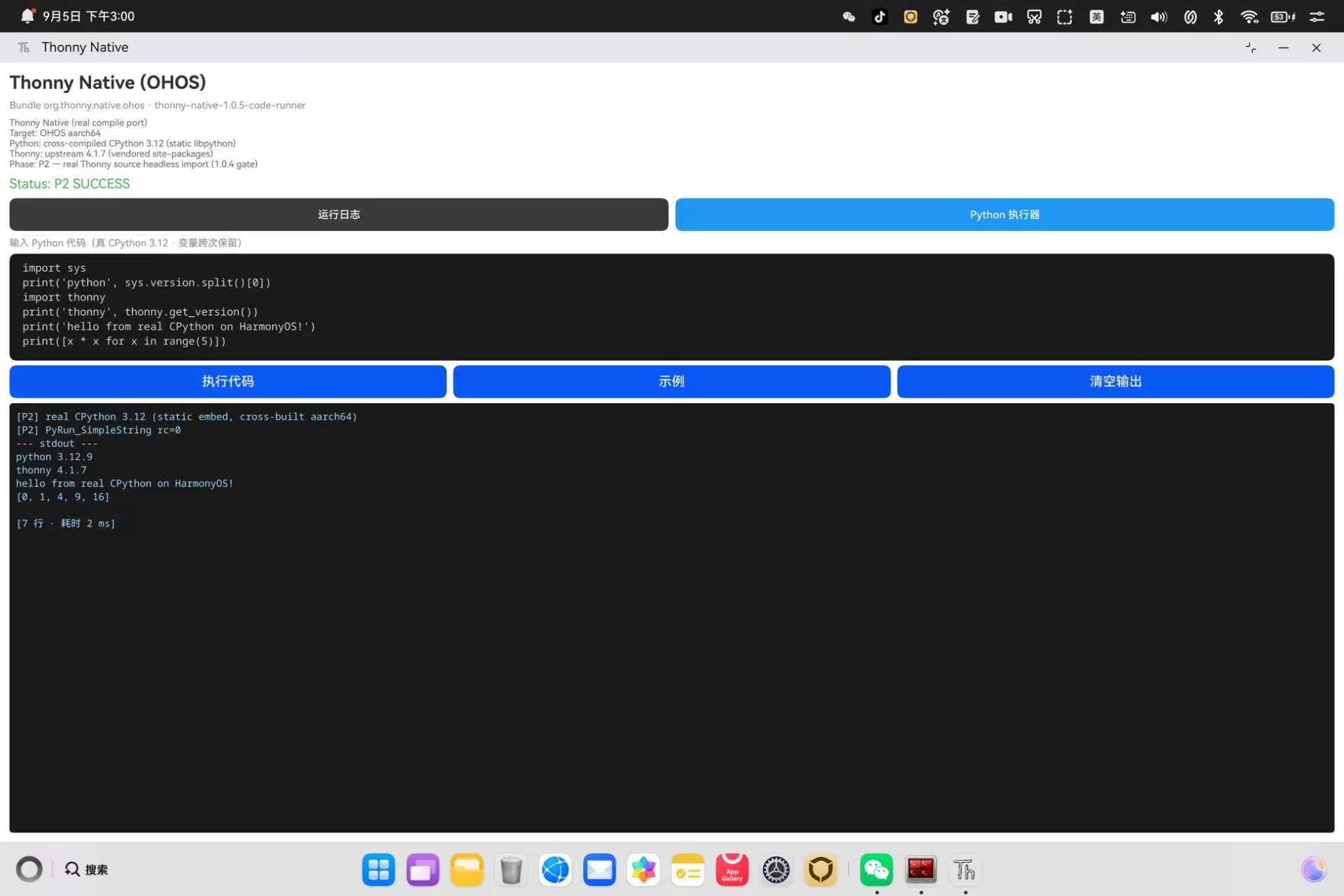Click the output line '[0, 1, 4, 9, 16]'
This screenshot has height=896, width=1344.
(62, 497)
